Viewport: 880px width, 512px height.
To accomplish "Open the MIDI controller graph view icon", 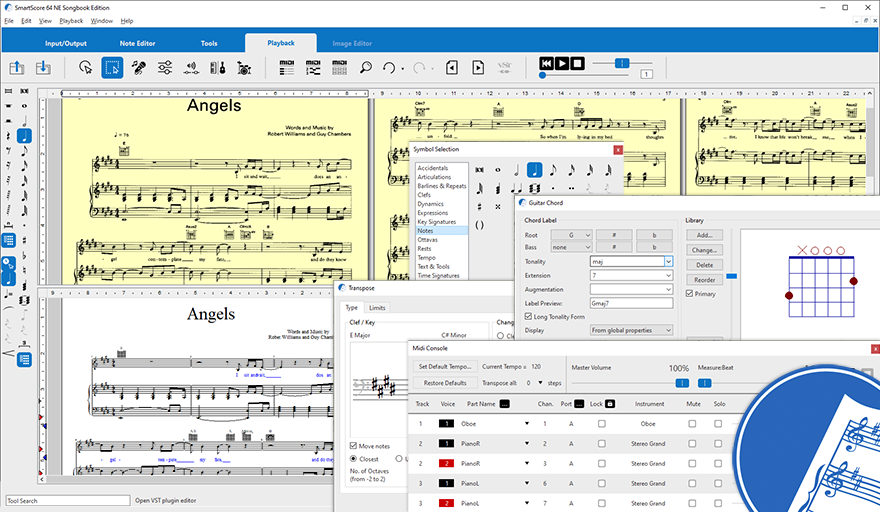I will (313, 68).
